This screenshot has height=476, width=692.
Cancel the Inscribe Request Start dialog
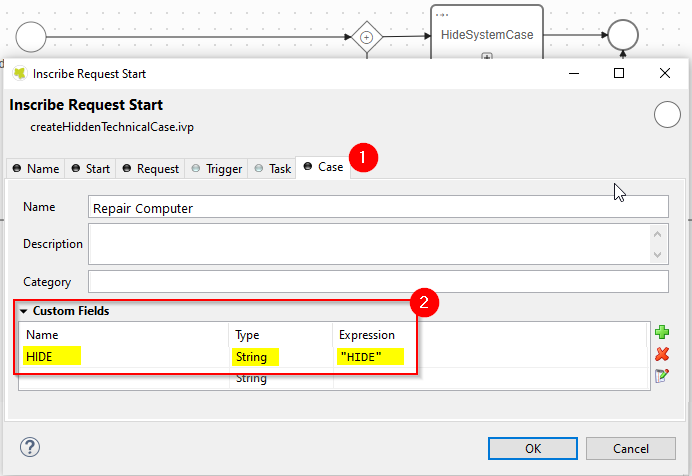[630, 447]
